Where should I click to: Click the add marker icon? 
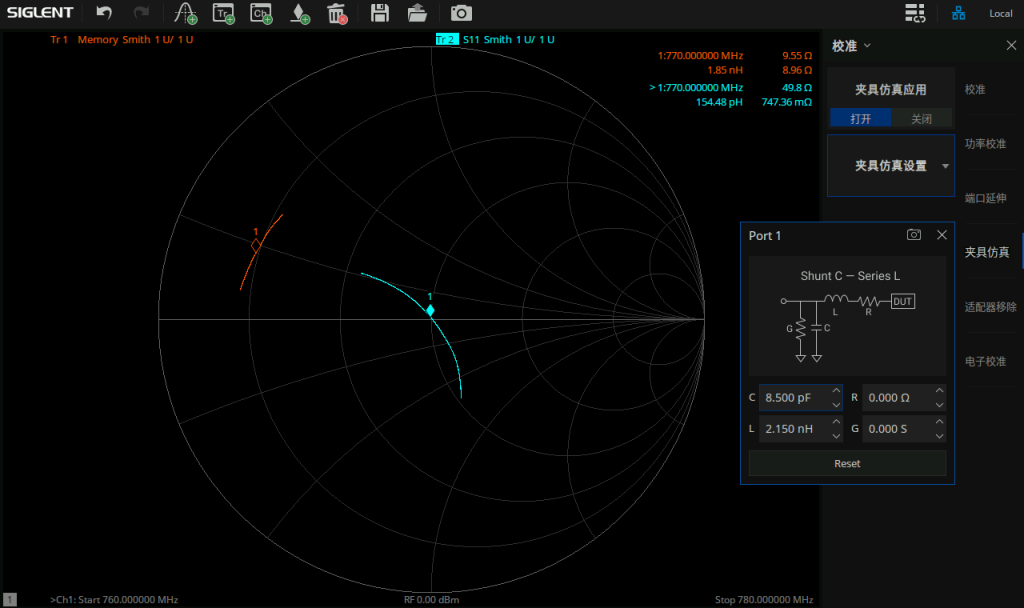185,13
